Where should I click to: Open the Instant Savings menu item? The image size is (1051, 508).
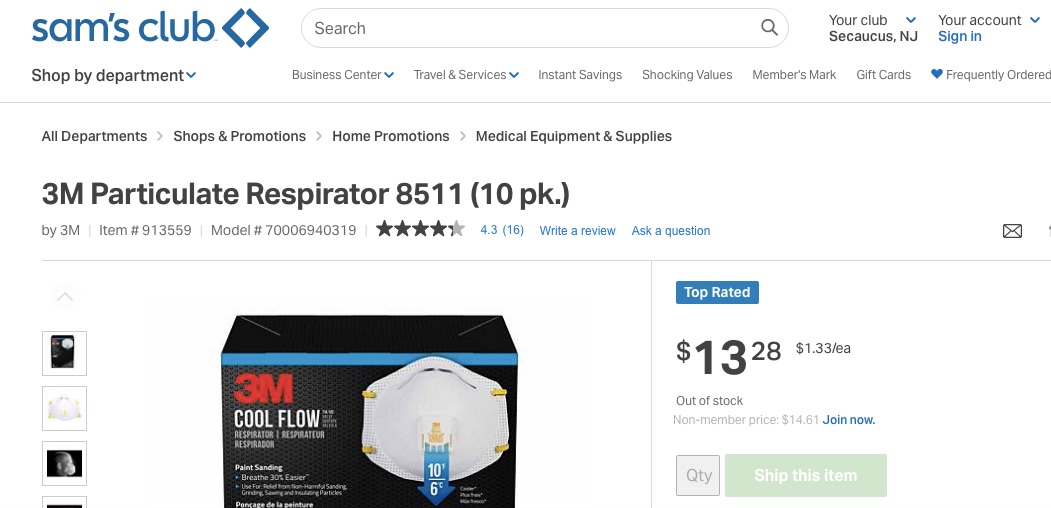[580, 75]
